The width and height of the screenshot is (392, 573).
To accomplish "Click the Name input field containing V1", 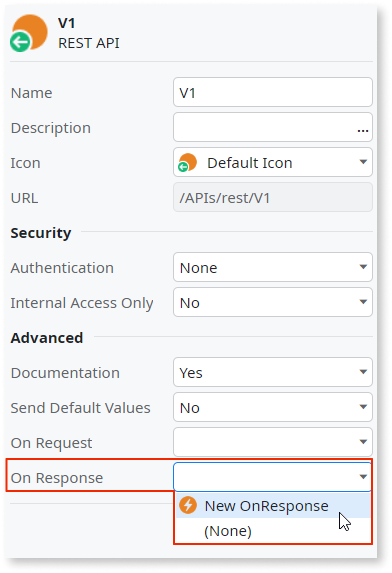I will click(x=273, y=92).
